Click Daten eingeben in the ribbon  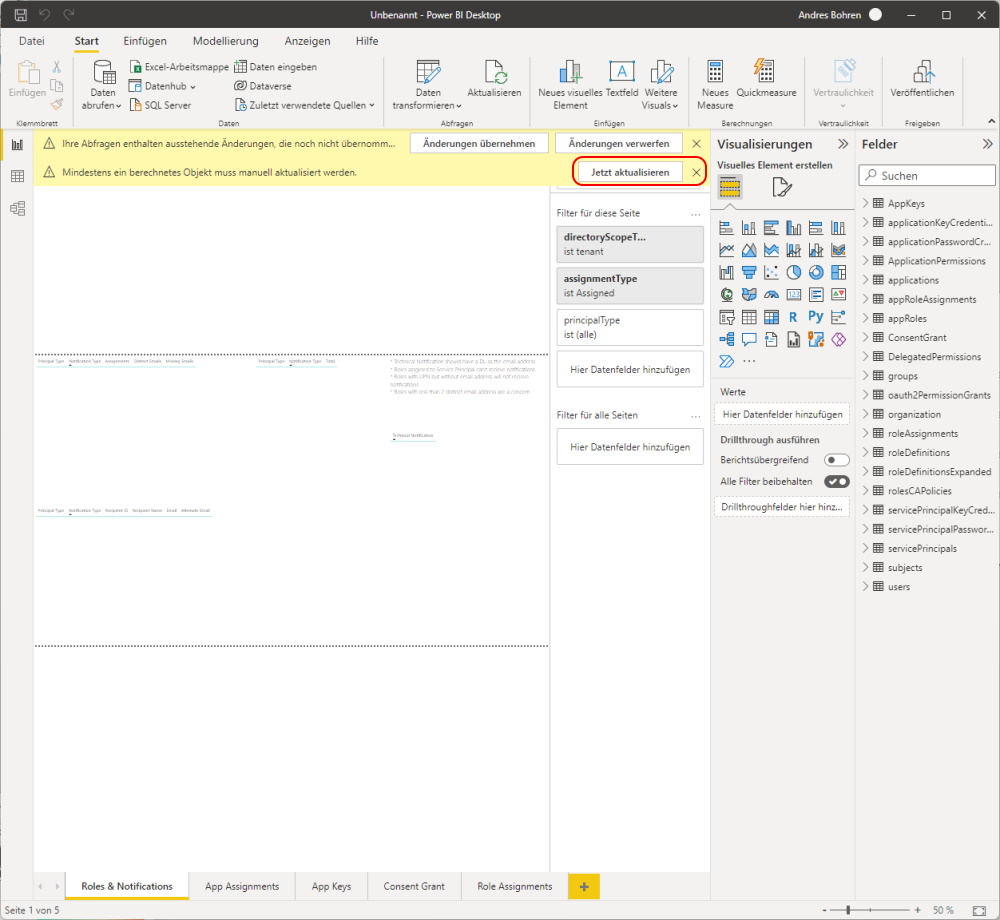(276, 67)
